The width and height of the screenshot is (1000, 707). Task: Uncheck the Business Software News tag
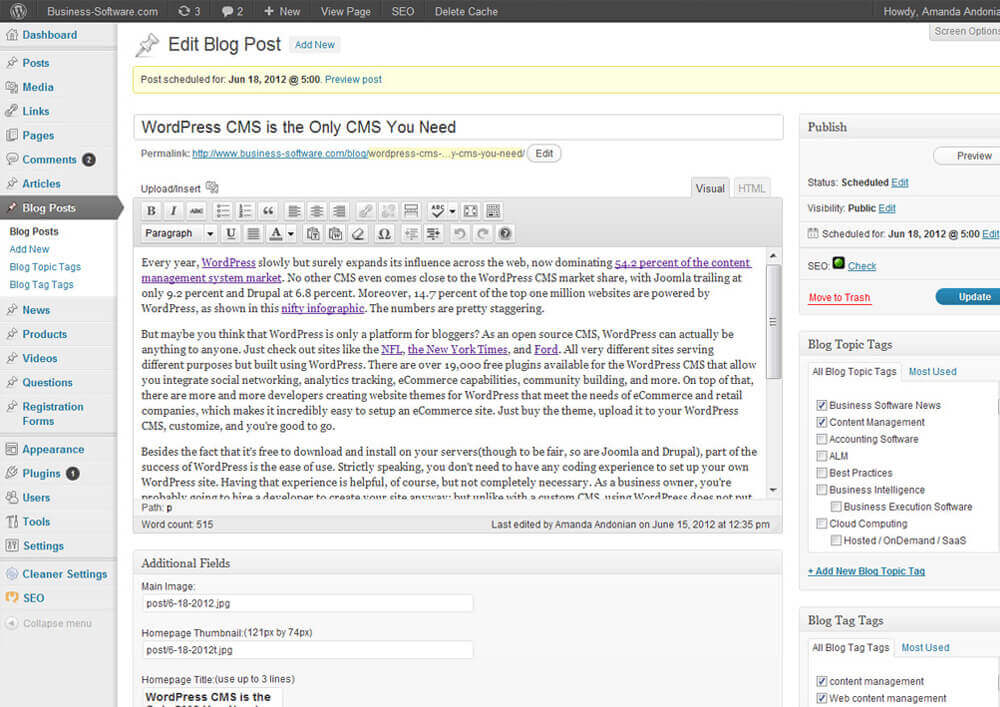tap(822, 406)
